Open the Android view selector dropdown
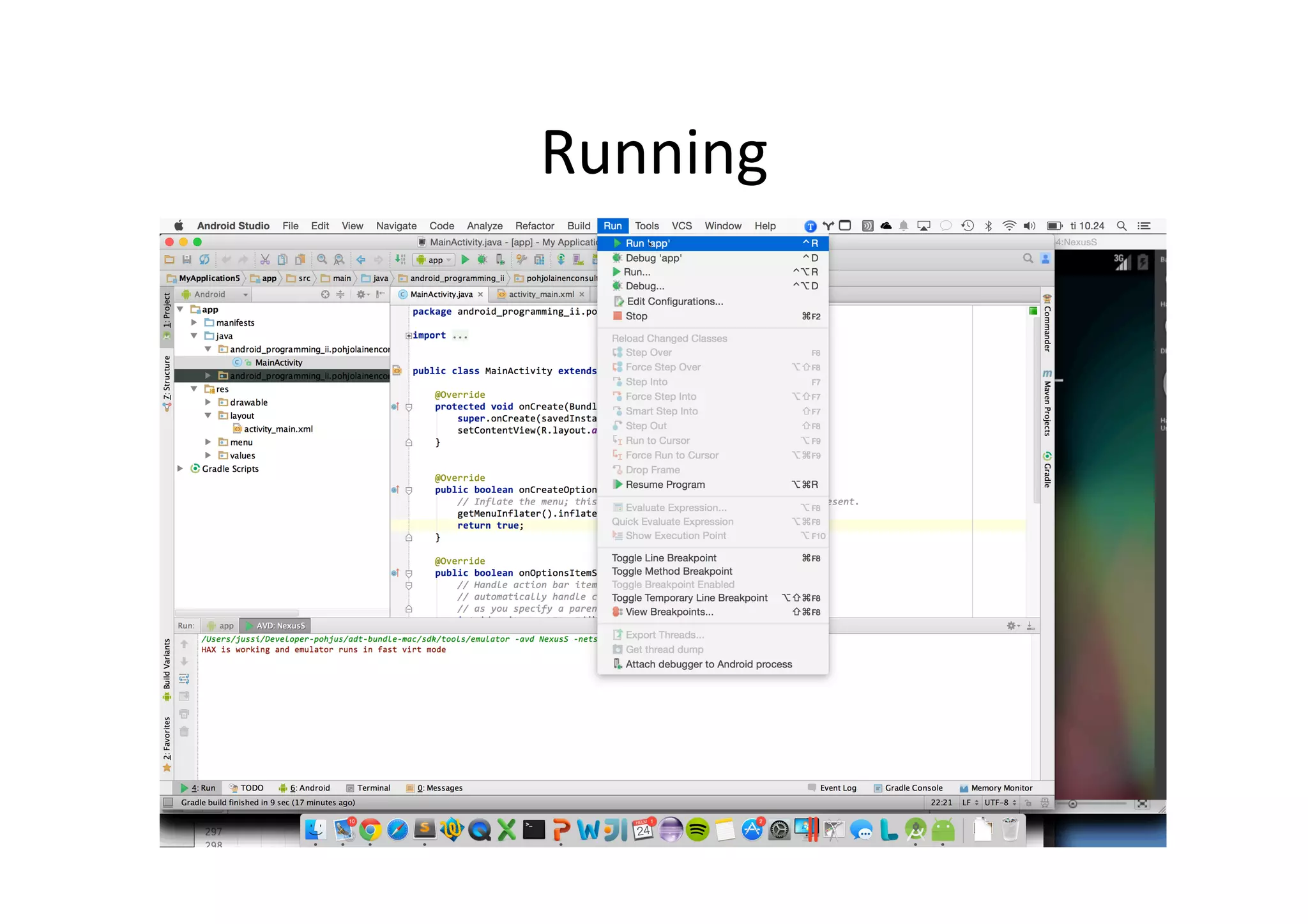This screenshot has height=924, width=1308. (x=215, y=294)
